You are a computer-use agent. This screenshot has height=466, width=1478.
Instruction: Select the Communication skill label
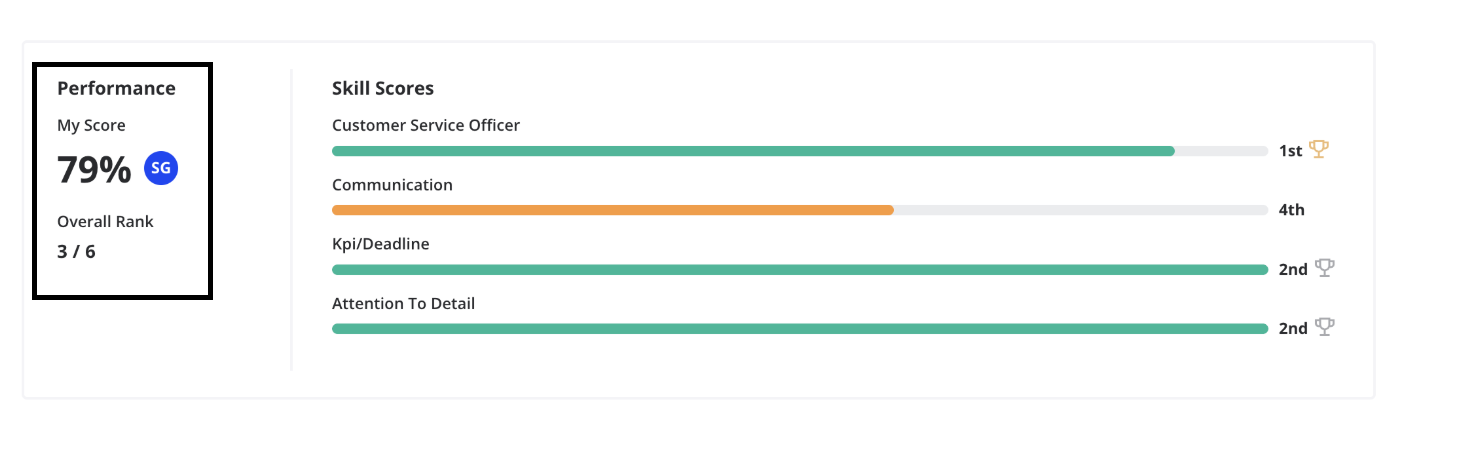click(x=392, y=185)
